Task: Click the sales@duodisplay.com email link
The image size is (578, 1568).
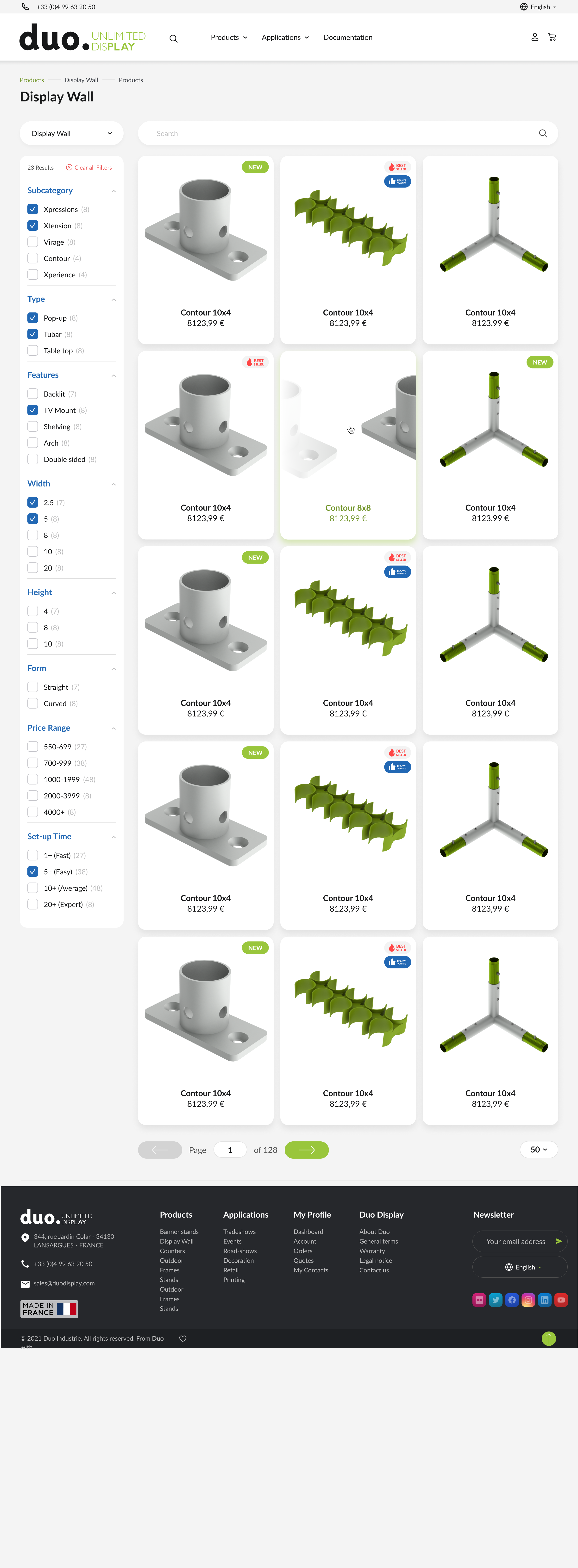Action: [64, 1284]
